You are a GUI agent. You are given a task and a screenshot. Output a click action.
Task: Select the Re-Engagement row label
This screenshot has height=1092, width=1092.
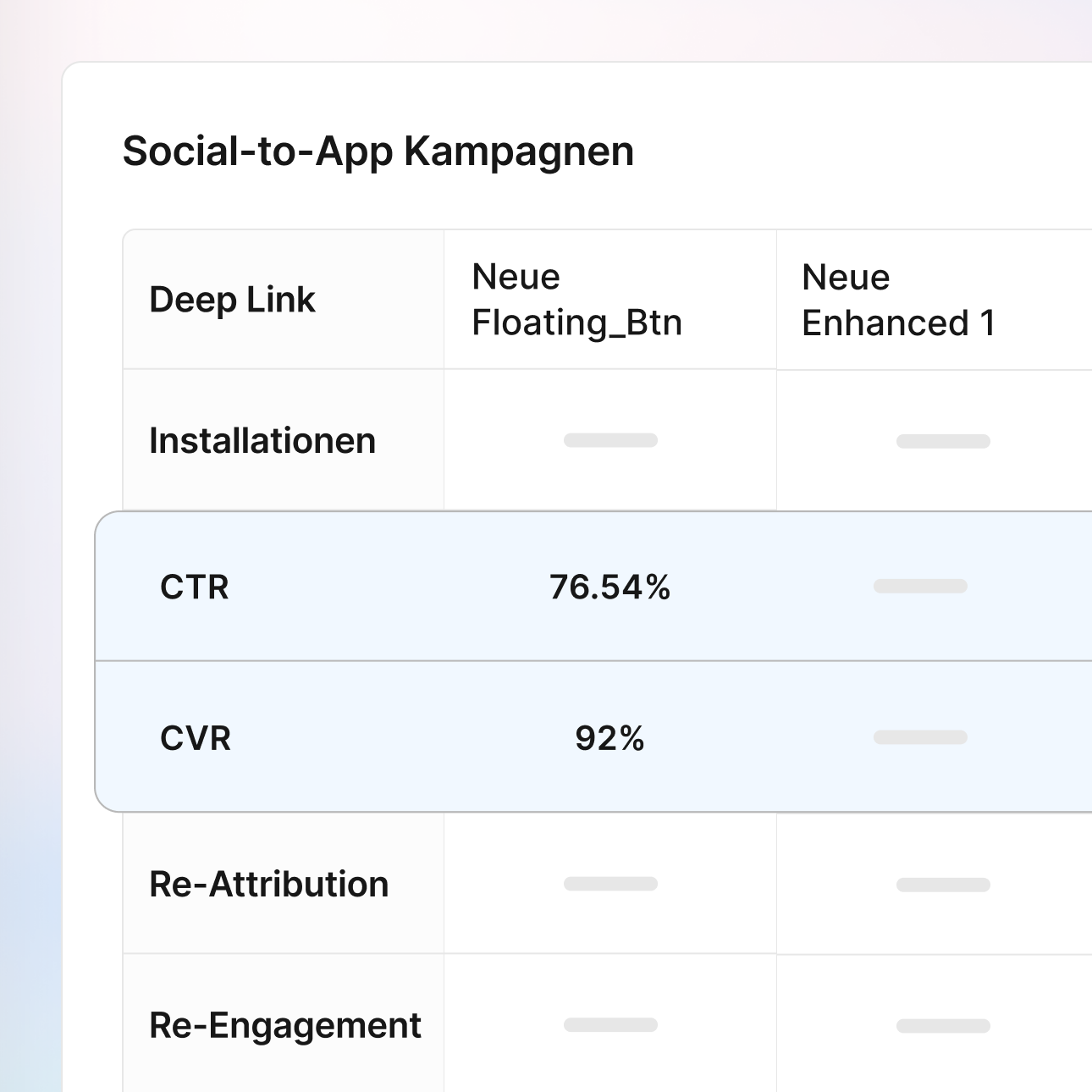pyautogui.click(x=285, y=1025)
